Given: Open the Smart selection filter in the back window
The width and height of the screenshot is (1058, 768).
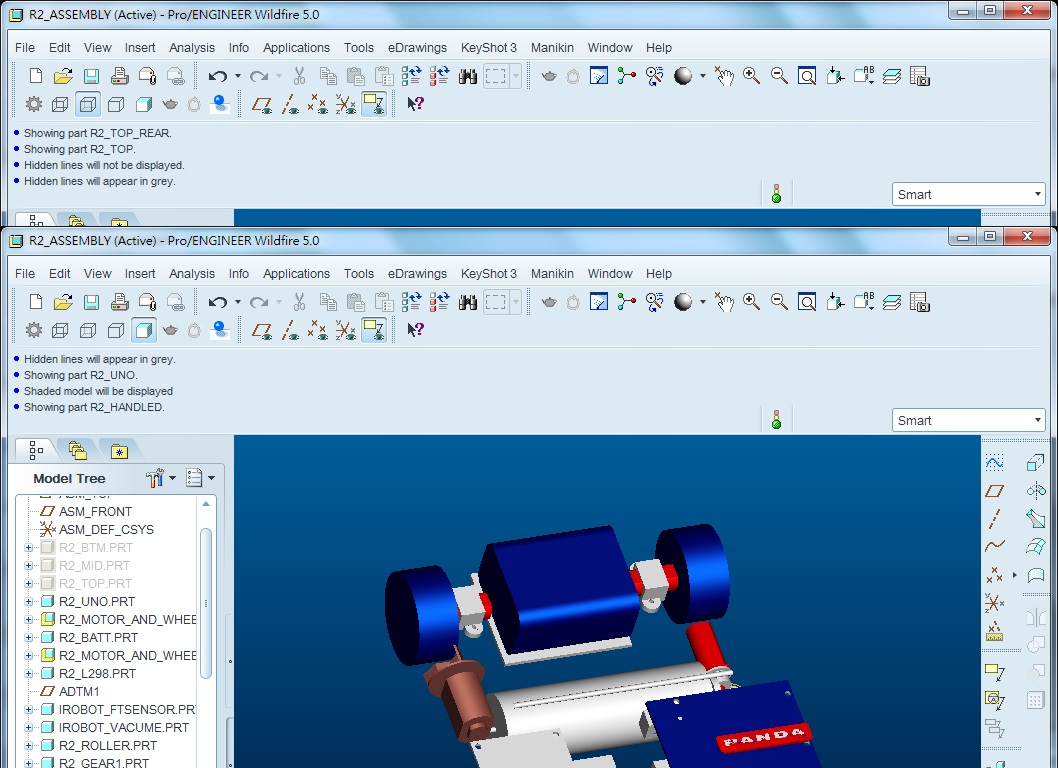Looking at the screenshot, I should coord(968,194).
